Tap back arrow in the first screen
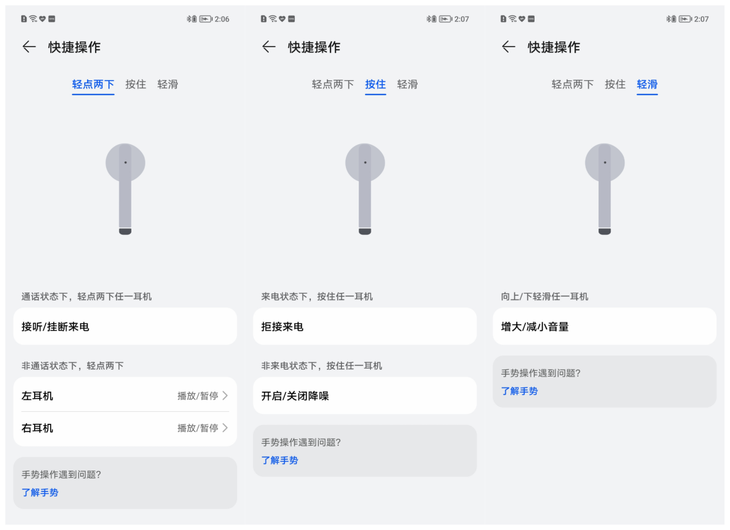730x530 pixels. click(29, 47)
